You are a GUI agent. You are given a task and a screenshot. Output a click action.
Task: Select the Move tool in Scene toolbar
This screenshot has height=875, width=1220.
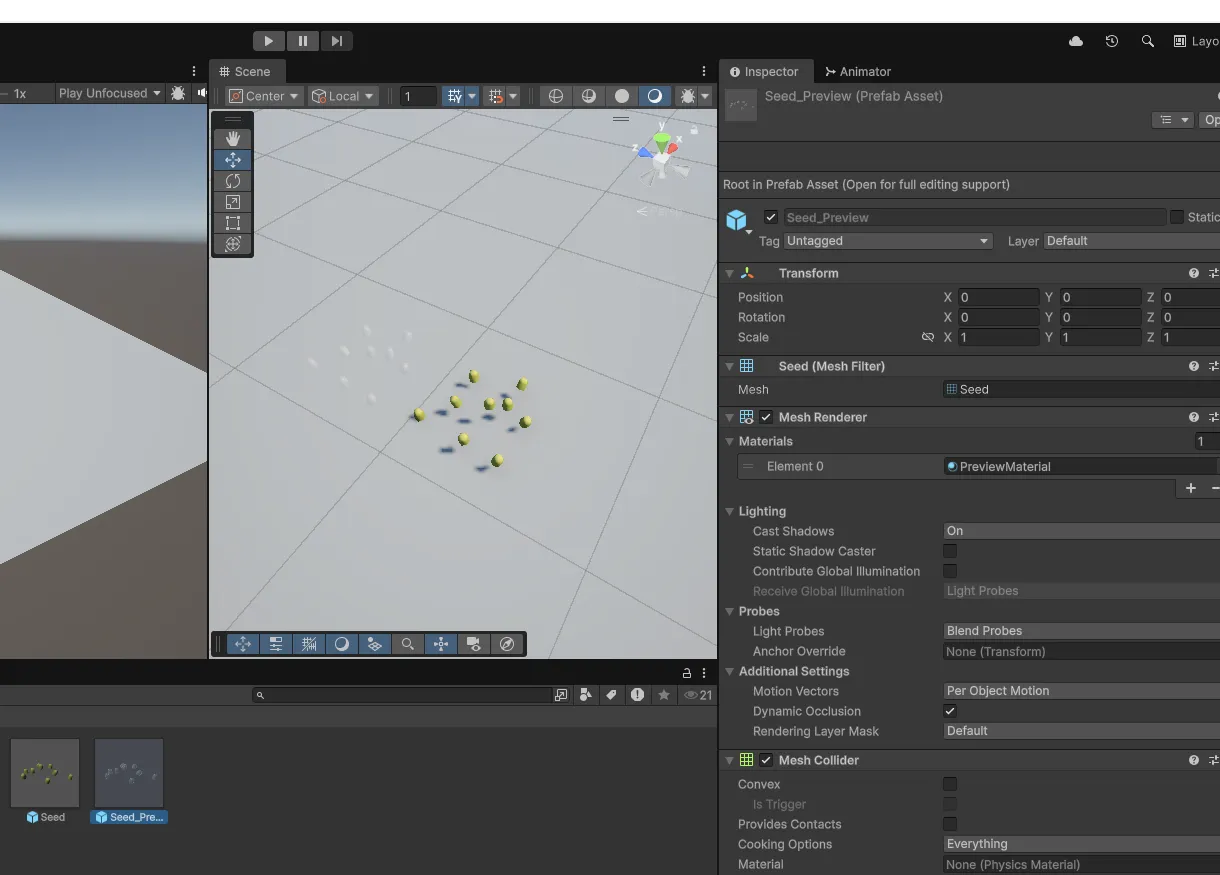[x=233, y=160]
